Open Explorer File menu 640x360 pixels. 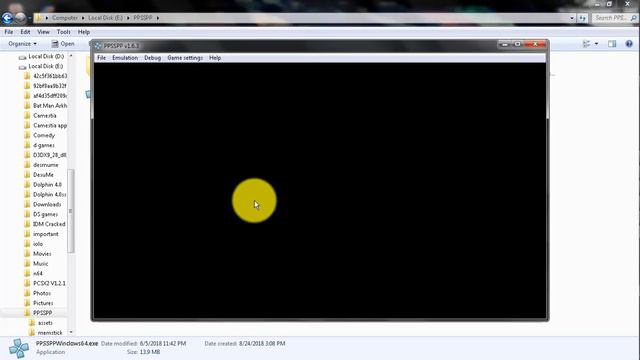pyautogui.click(x=9, y=32)
